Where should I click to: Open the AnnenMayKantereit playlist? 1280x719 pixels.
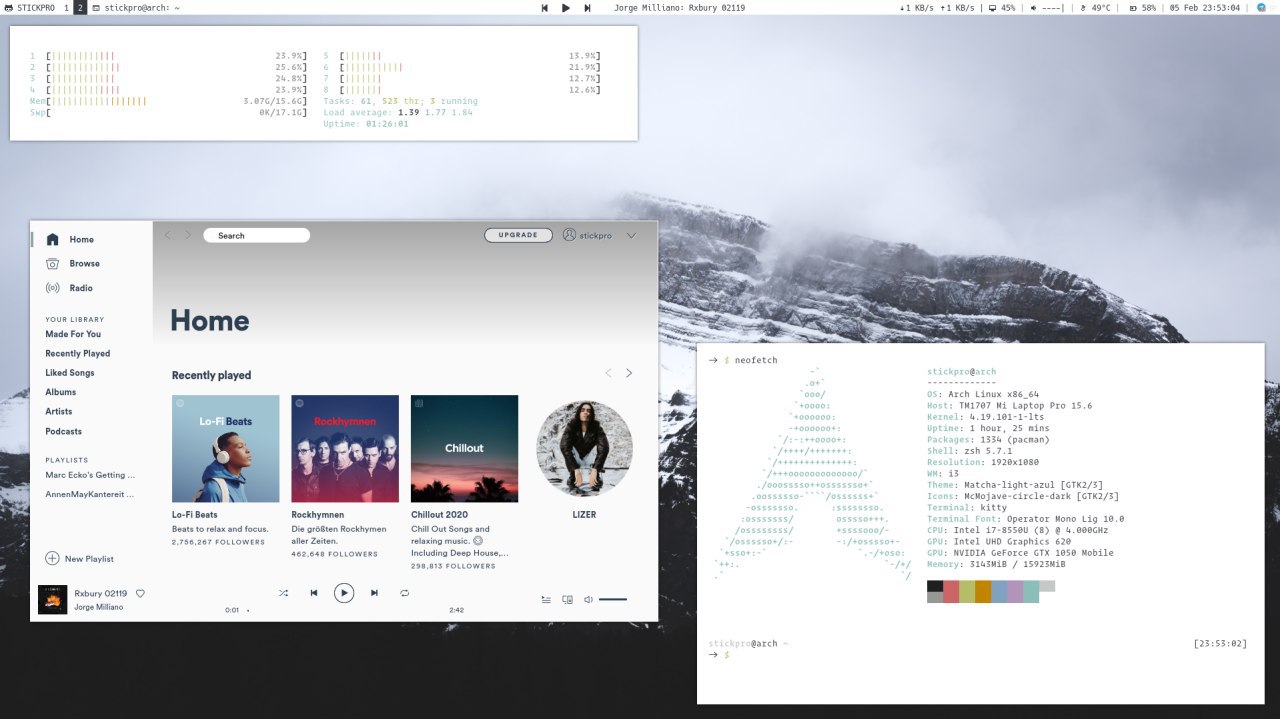coord(89,494)
